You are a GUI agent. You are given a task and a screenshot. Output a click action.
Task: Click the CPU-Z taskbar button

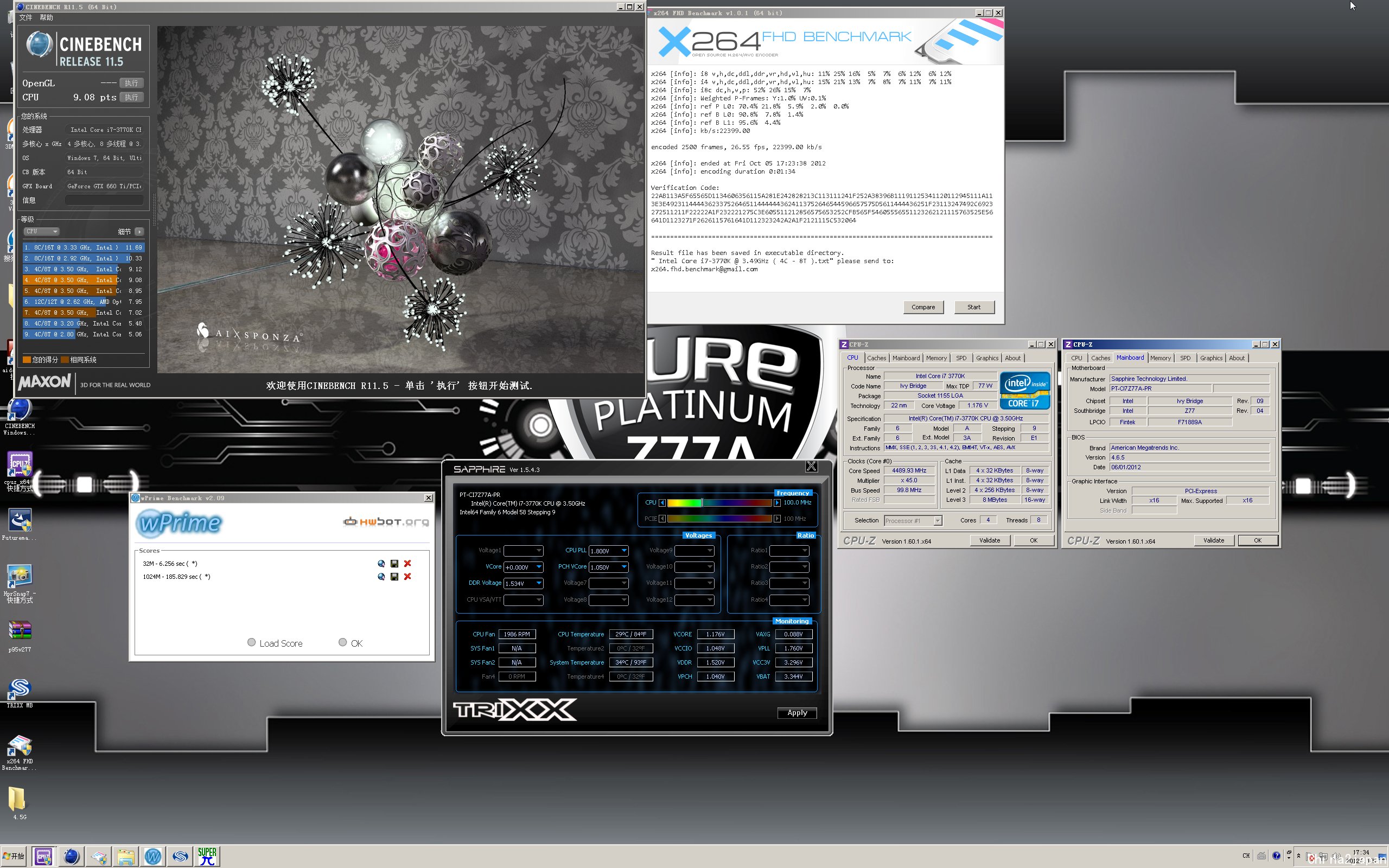[x=43, y=857]
